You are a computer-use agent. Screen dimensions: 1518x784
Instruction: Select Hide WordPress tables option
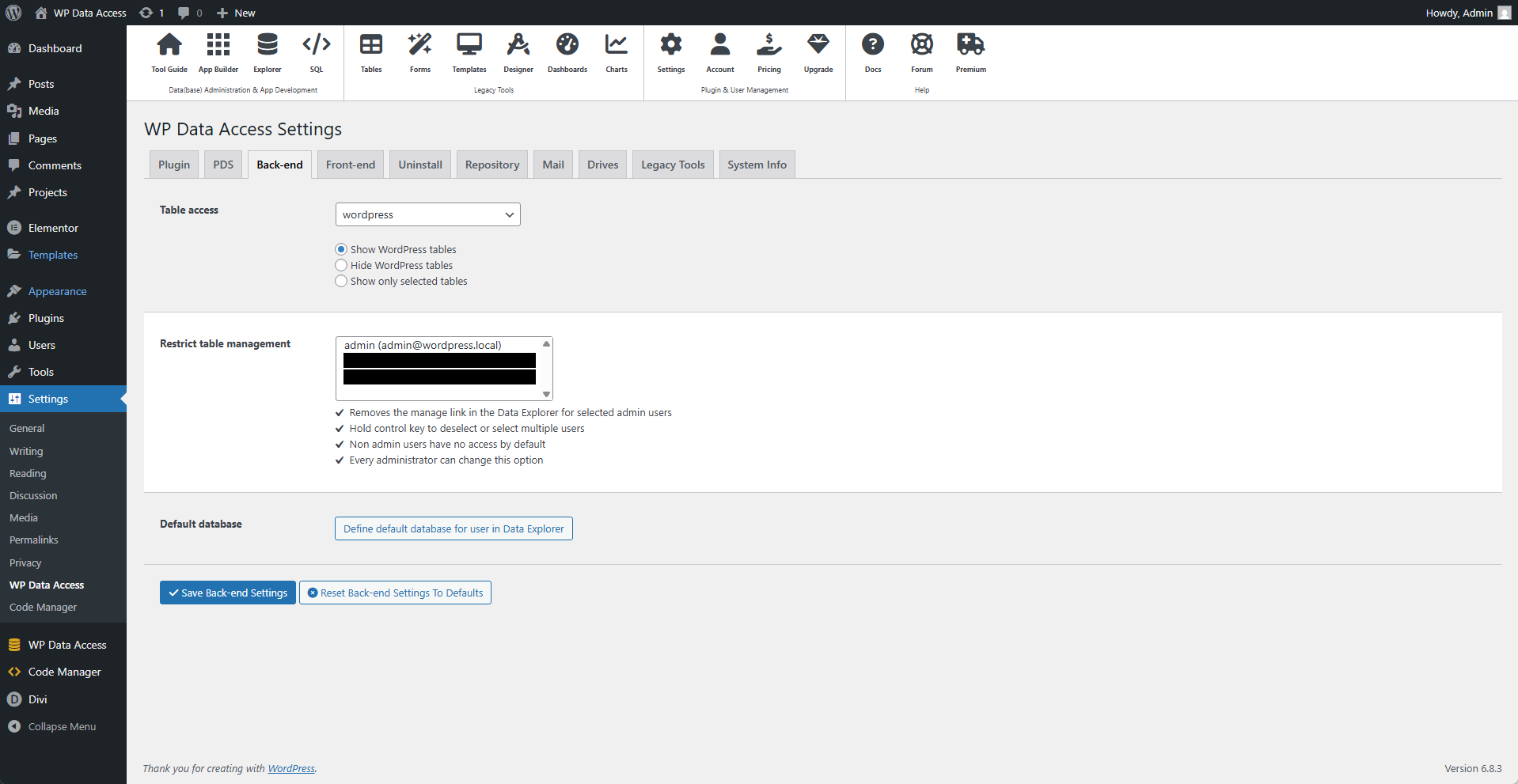pos(340,265)
